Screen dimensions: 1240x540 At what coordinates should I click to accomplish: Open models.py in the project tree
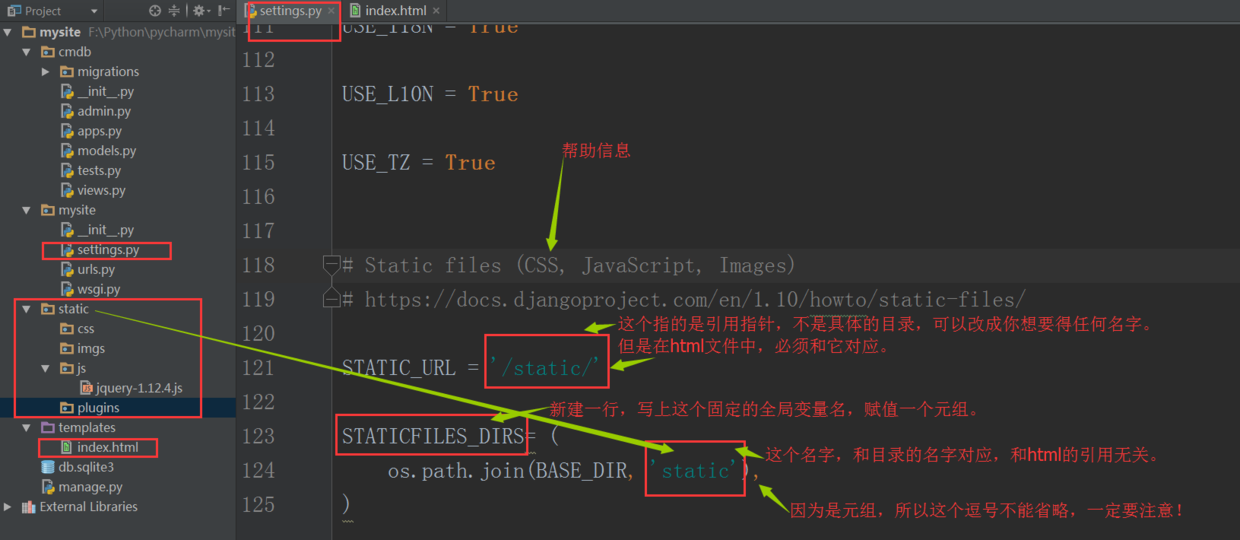tap(98, 151)
